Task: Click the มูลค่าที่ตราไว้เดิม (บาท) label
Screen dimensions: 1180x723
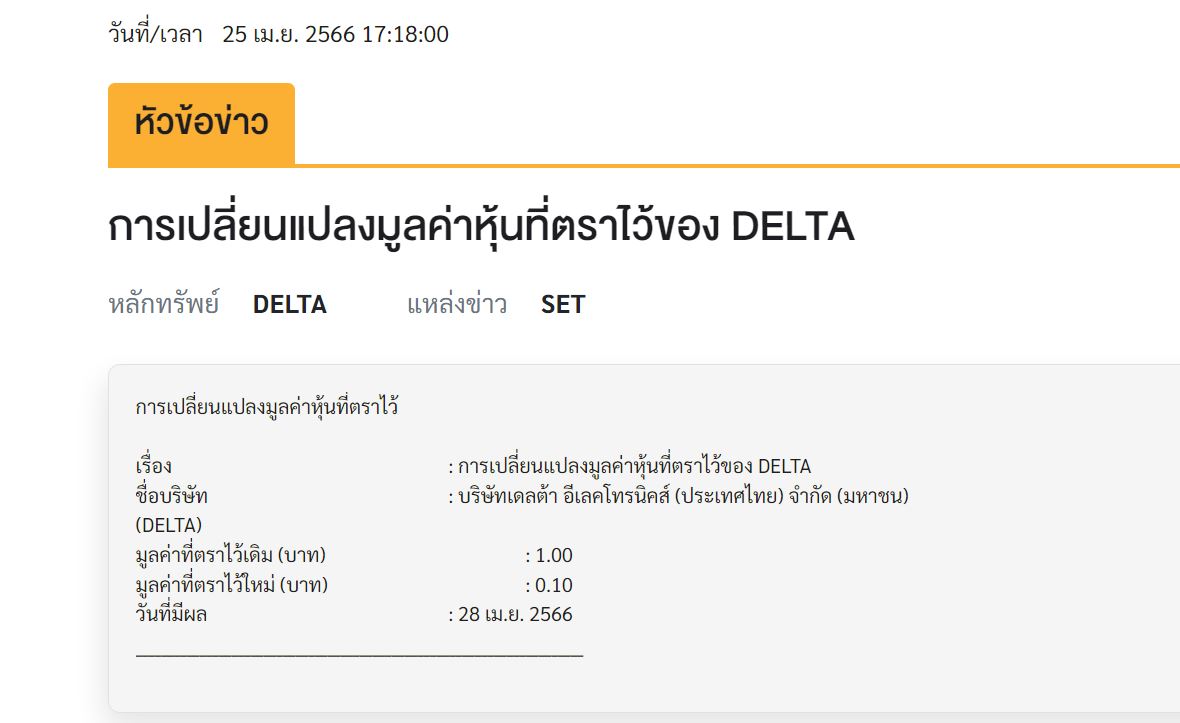Action: tap(231, 555)
